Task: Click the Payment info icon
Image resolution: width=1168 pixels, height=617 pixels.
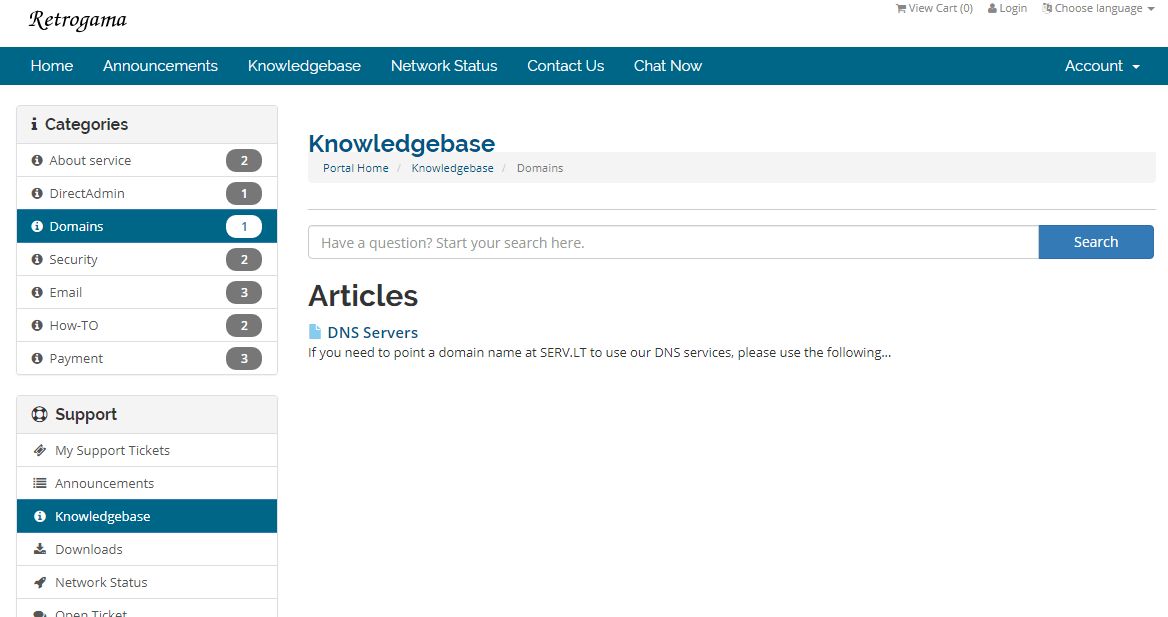Action: [x=36, y=358]
